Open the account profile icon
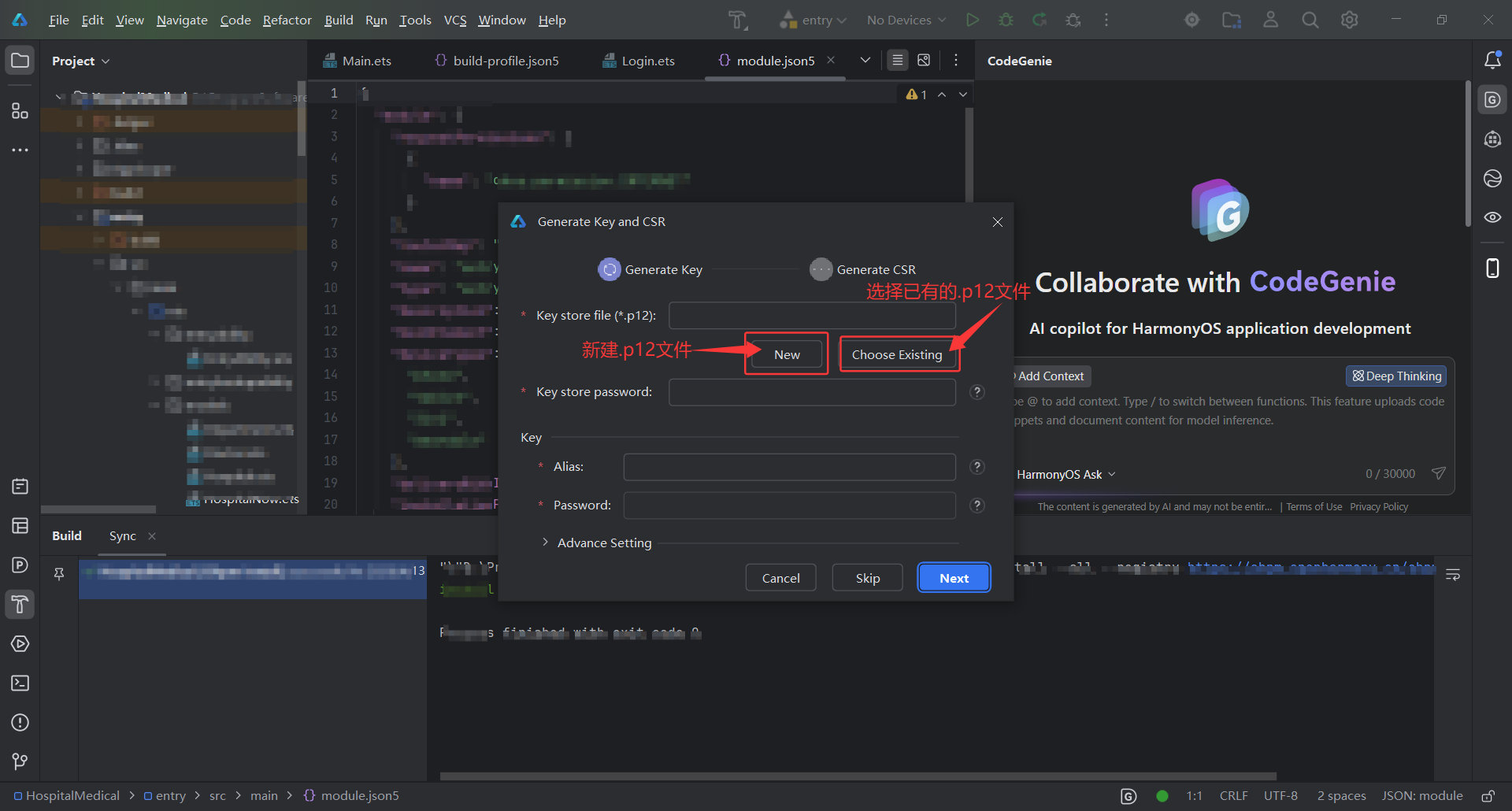Image resolution: width=1512 pixels, height=811 pixels. tap(1270, 20)
